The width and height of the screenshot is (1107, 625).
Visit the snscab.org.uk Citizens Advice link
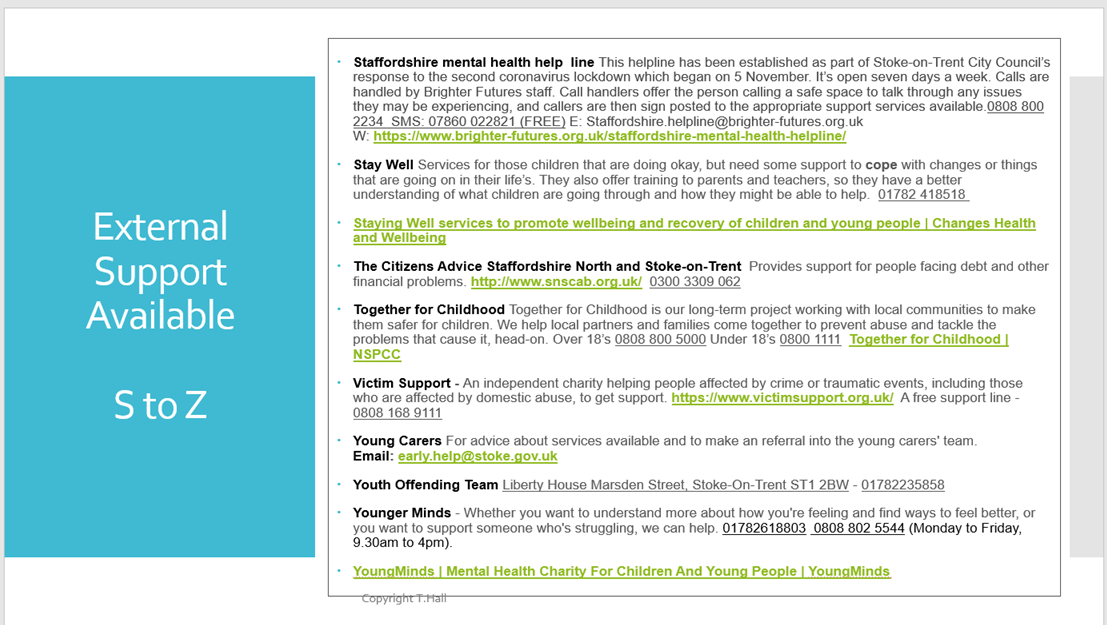pyautogui.click(x=556, y=282)
